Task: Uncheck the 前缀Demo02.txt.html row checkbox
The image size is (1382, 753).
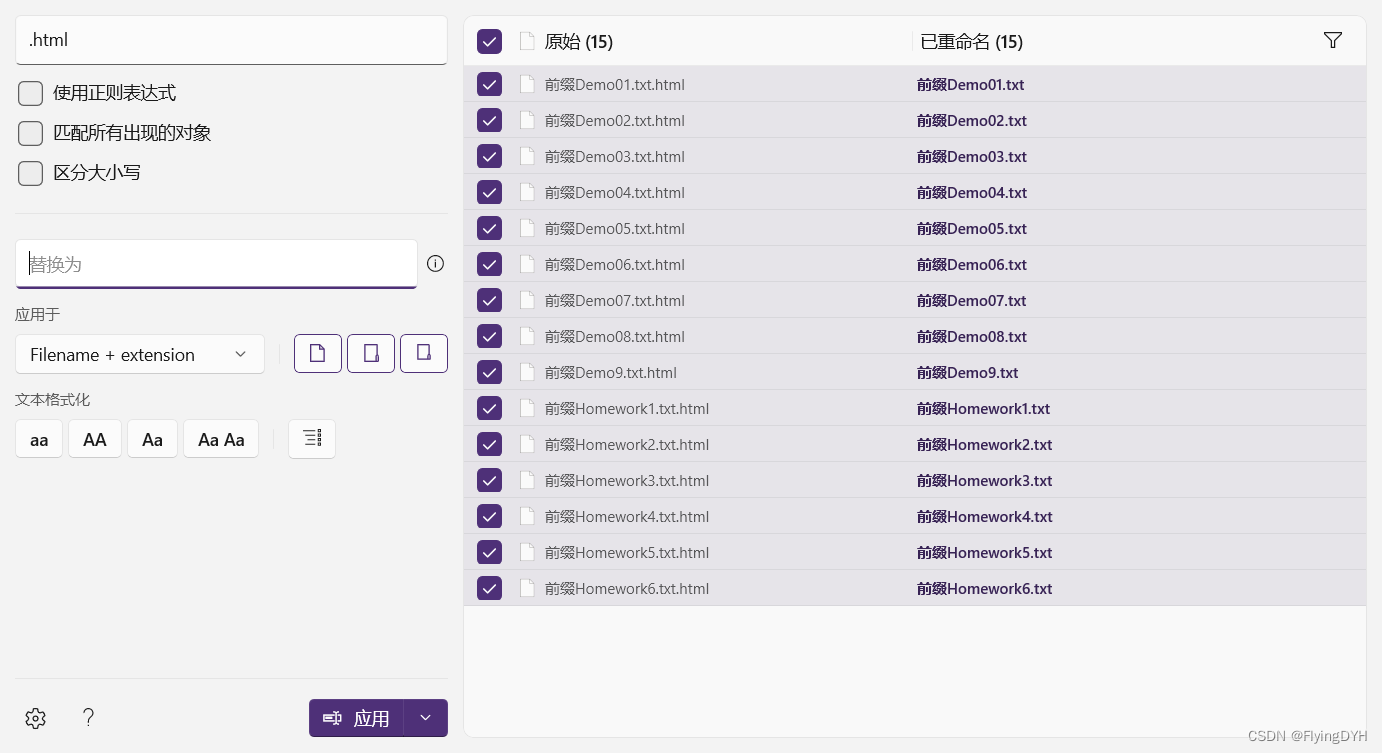Action: pos(489,121)
